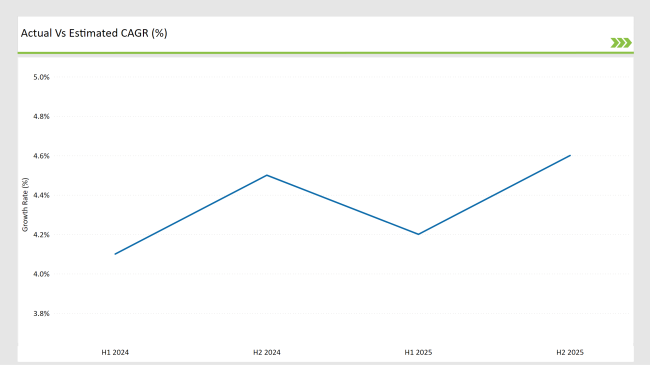Click the '5.0%' y-axis label
650x370 pixels.
(41, 77)
